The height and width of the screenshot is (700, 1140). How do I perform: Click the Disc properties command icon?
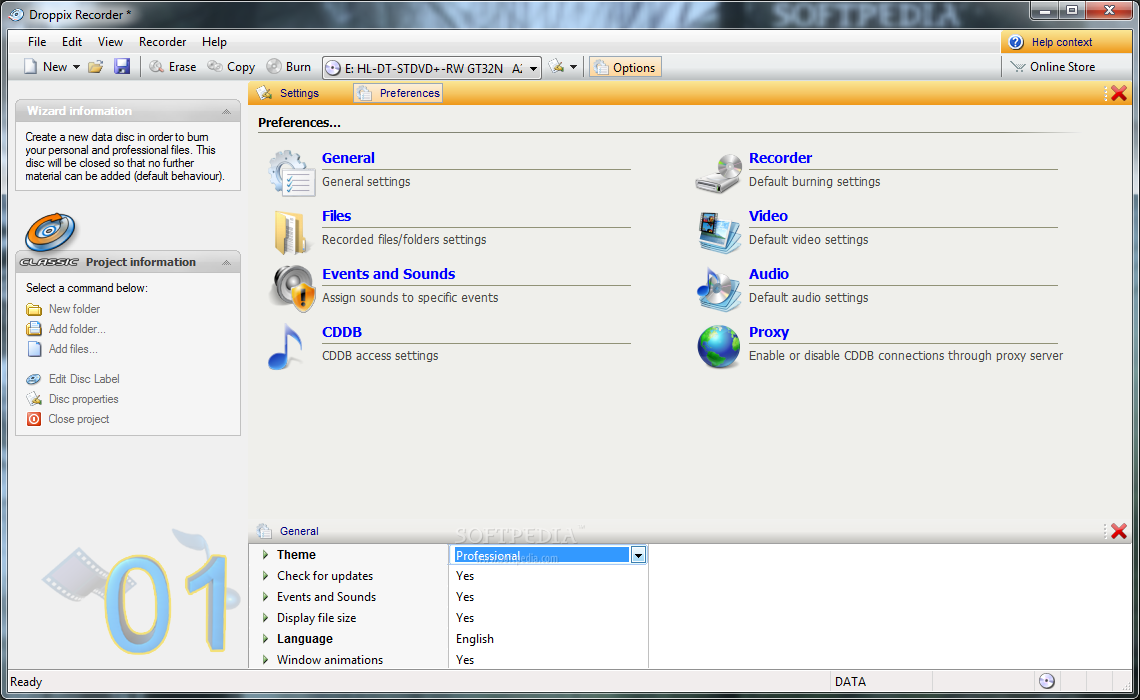pos(34,399)
